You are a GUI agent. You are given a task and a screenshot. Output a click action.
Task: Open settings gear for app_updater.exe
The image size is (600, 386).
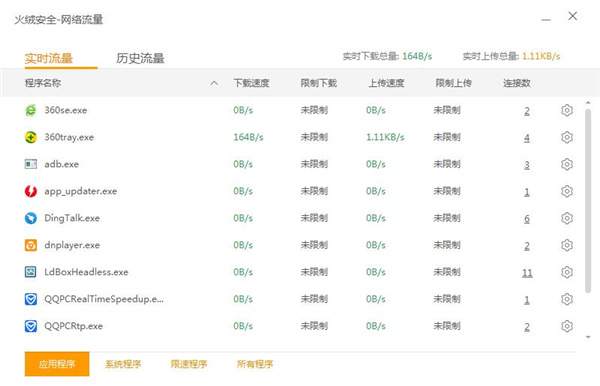[567, 191]
